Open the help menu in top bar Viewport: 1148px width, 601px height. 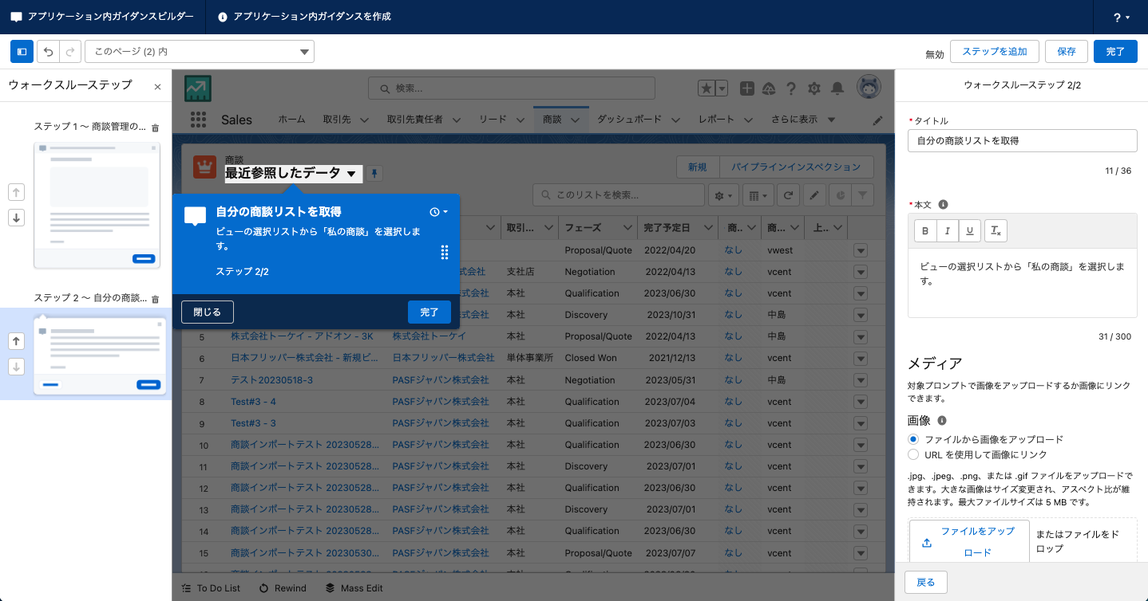tap(1120, 17)
